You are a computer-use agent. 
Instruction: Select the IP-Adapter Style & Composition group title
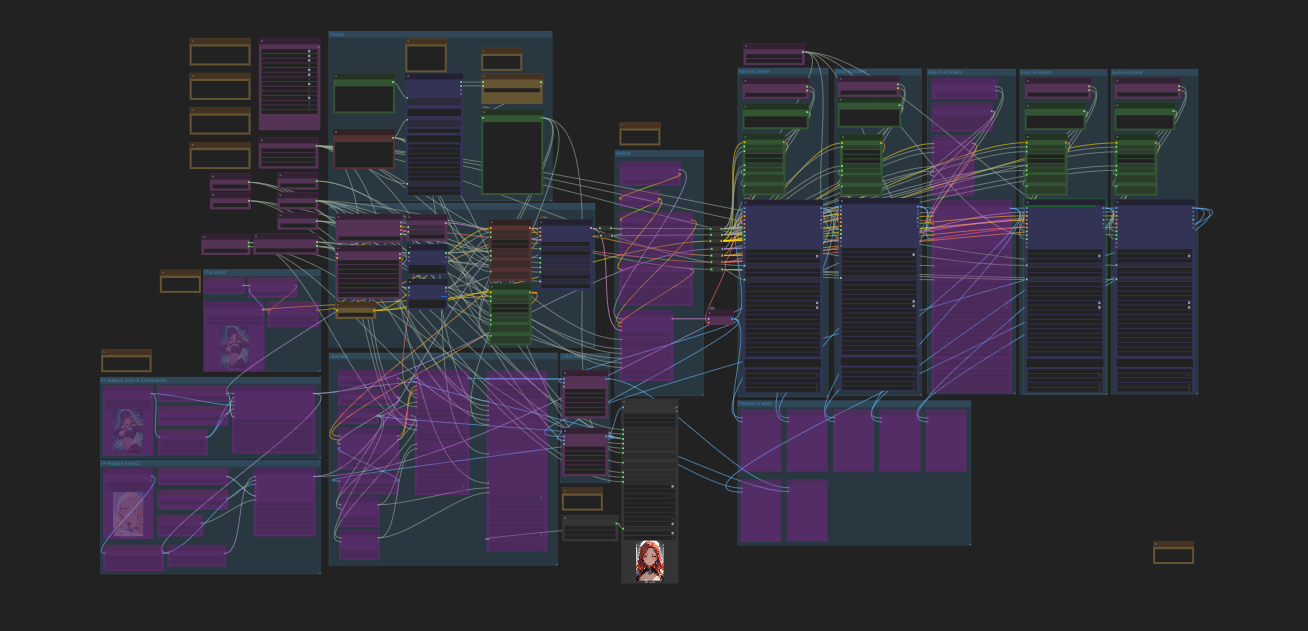[x=134, y=380]
